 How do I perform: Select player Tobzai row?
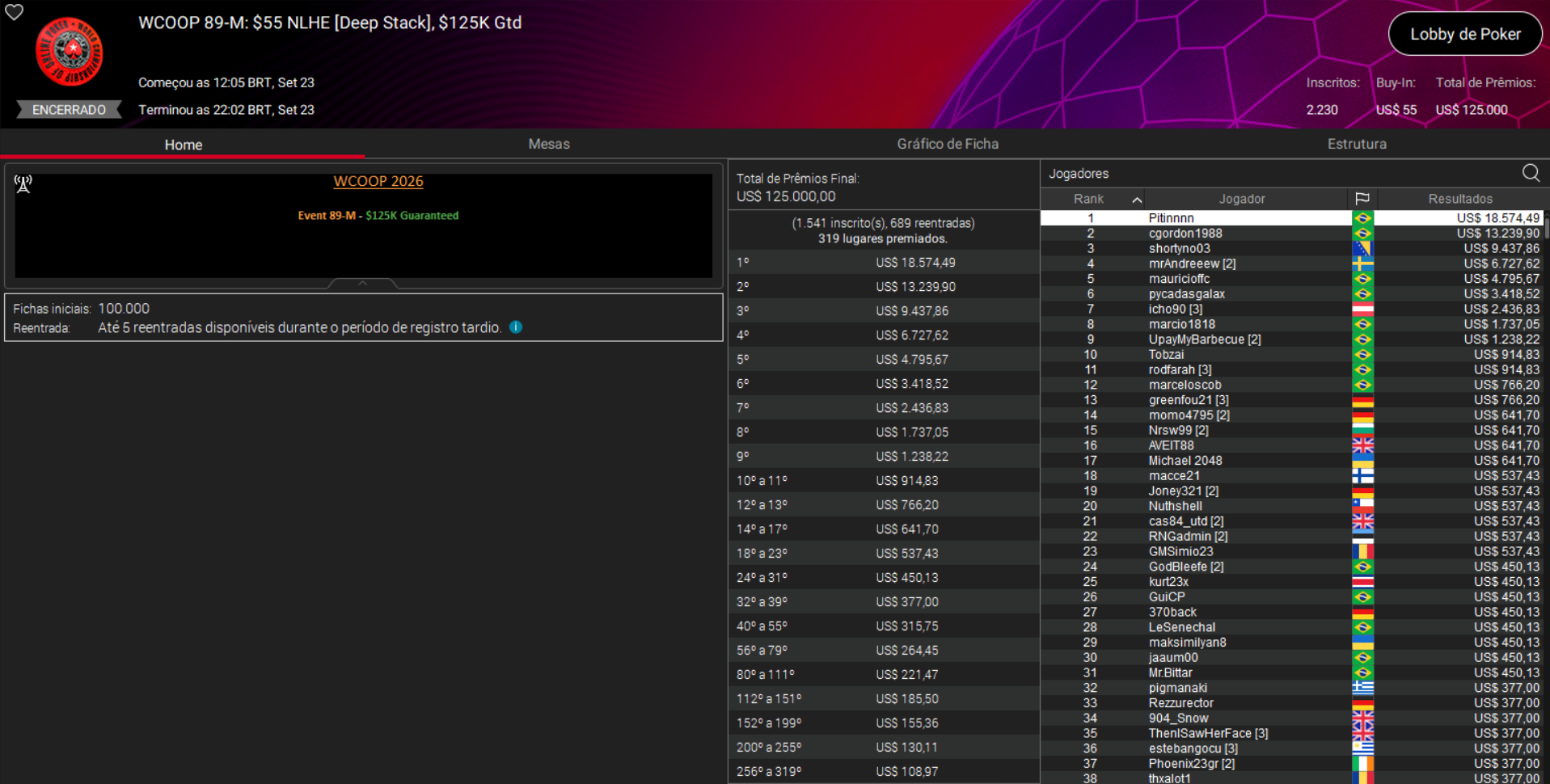[1291, 355]
